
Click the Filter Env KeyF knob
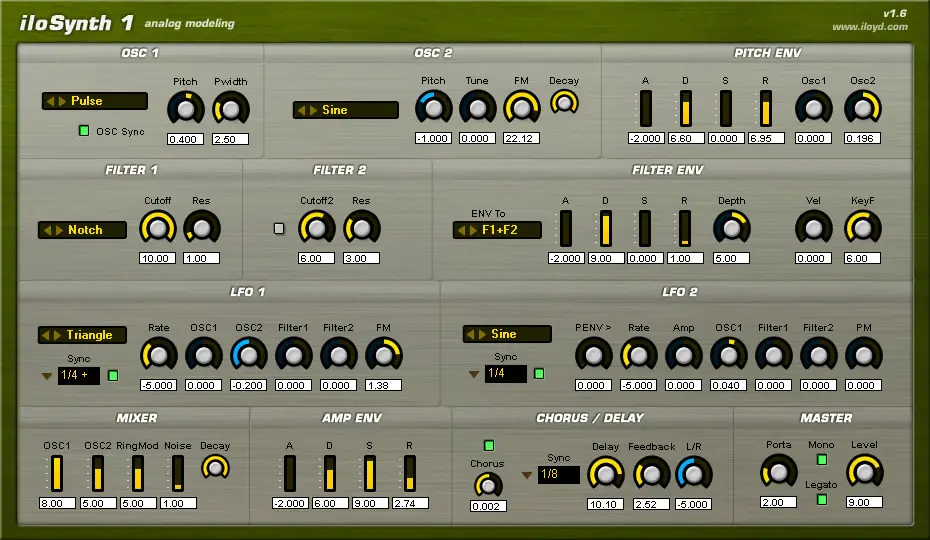coord(863,228)
